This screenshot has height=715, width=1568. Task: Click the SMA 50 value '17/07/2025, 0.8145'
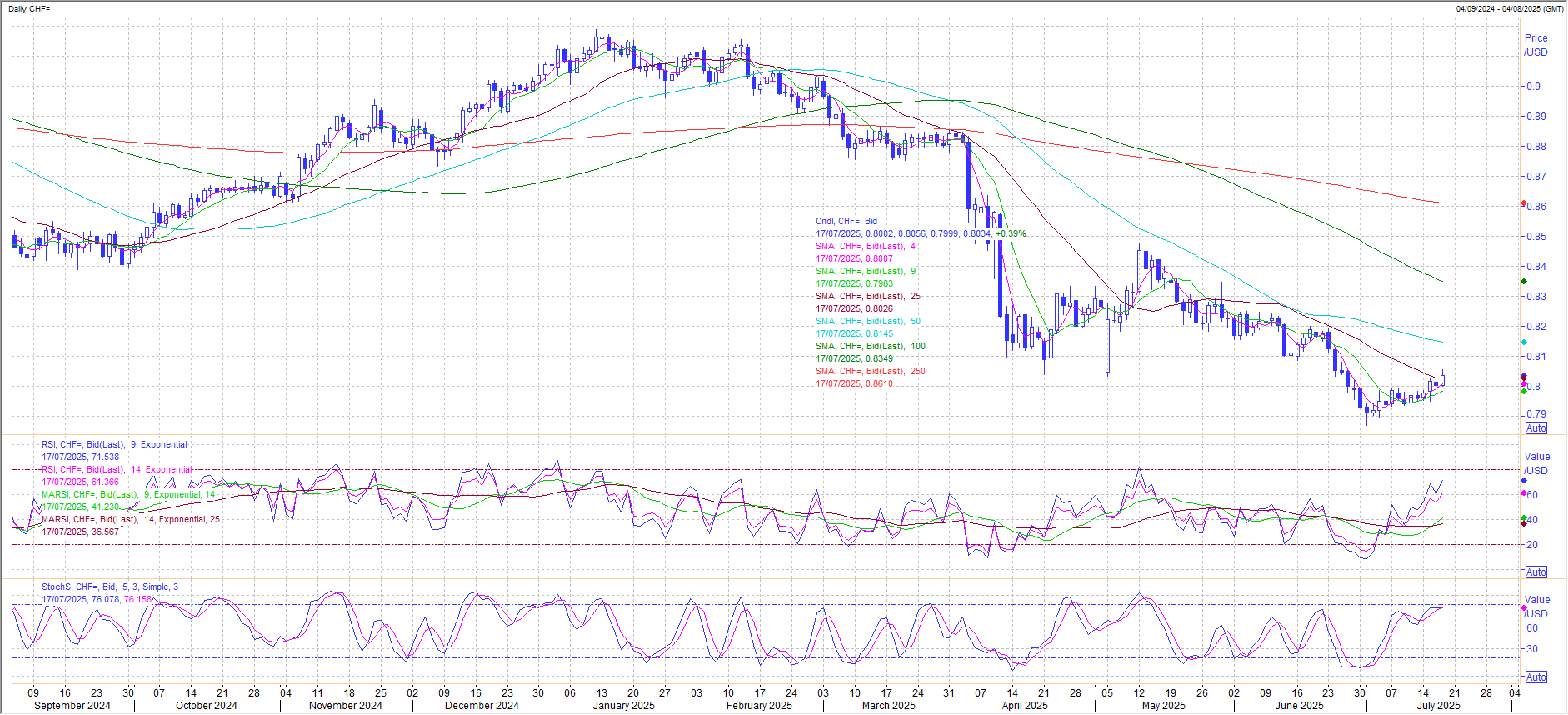[x=854, y=334]
